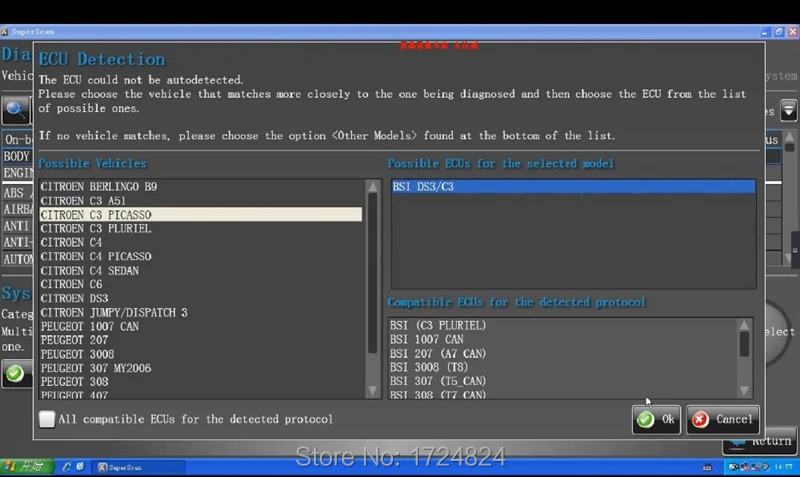800x477 pixels.
Task: Select CITROEN C3 PICASSO vehicle
Action: click(x=201, y=214)
